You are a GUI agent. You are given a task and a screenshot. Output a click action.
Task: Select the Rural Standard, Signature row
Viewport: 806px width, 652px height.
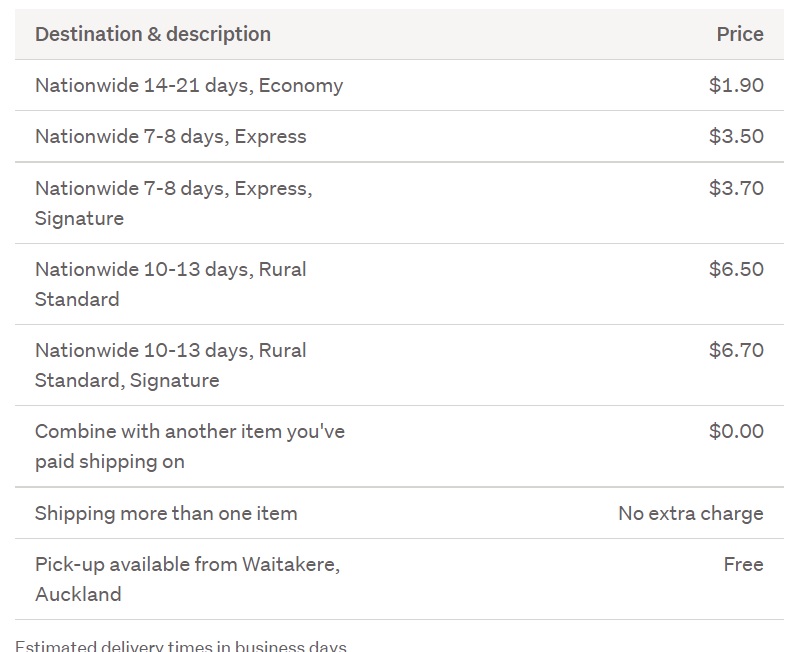click(171, 365)
